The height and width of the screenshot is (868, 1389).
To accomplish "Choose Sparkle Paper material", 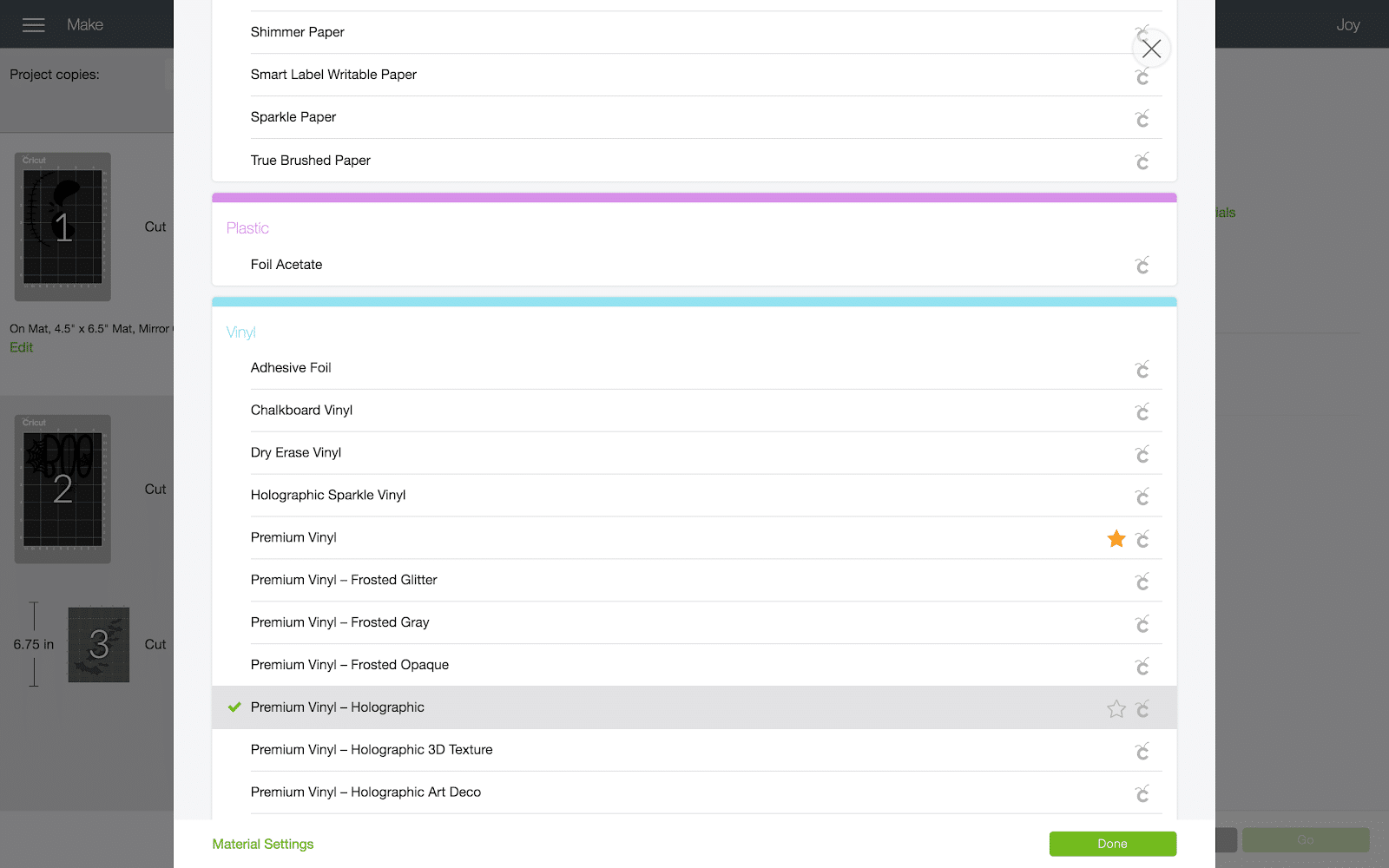I will pos(694,117).
